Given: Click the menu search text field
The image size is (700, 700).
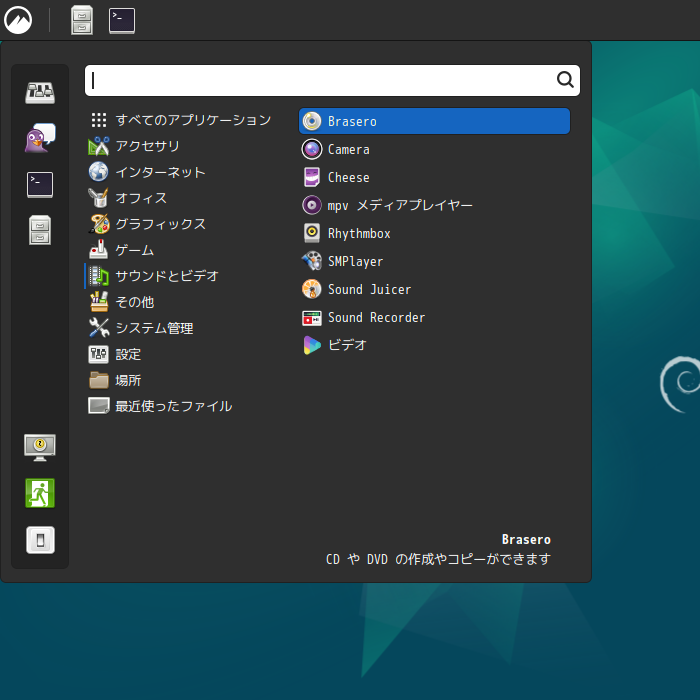Looking at the screenshot, I should tap(320, 81).
